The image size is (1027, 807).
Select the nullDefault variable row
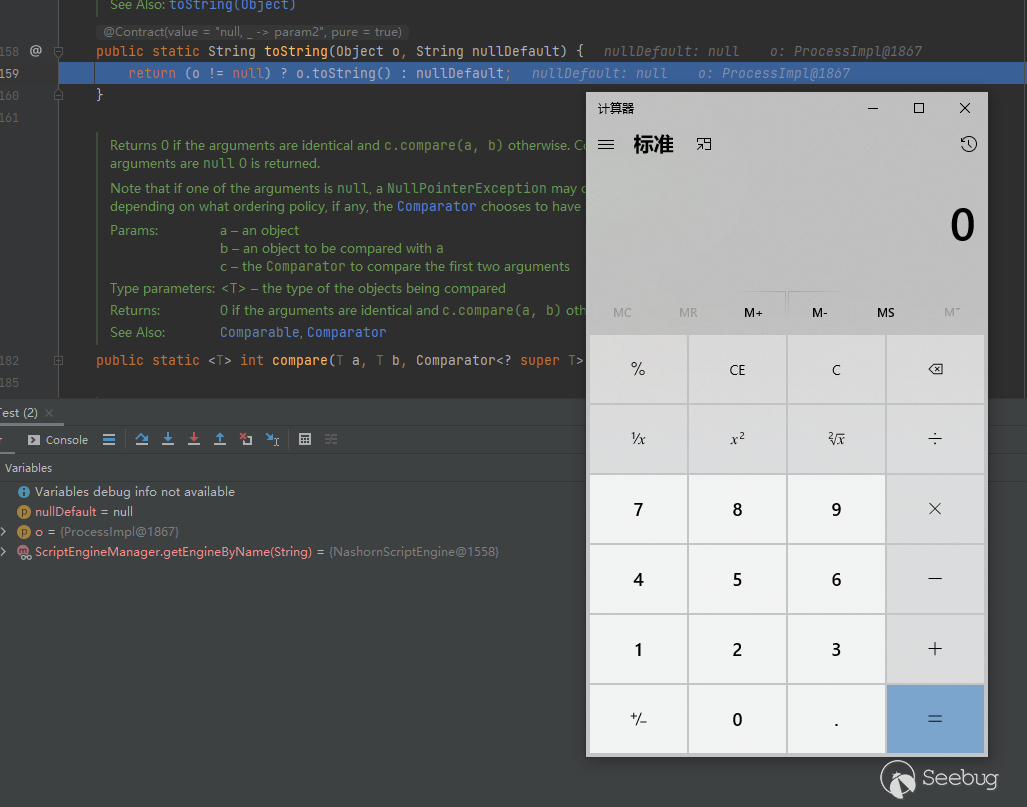[x=84, y=512]
